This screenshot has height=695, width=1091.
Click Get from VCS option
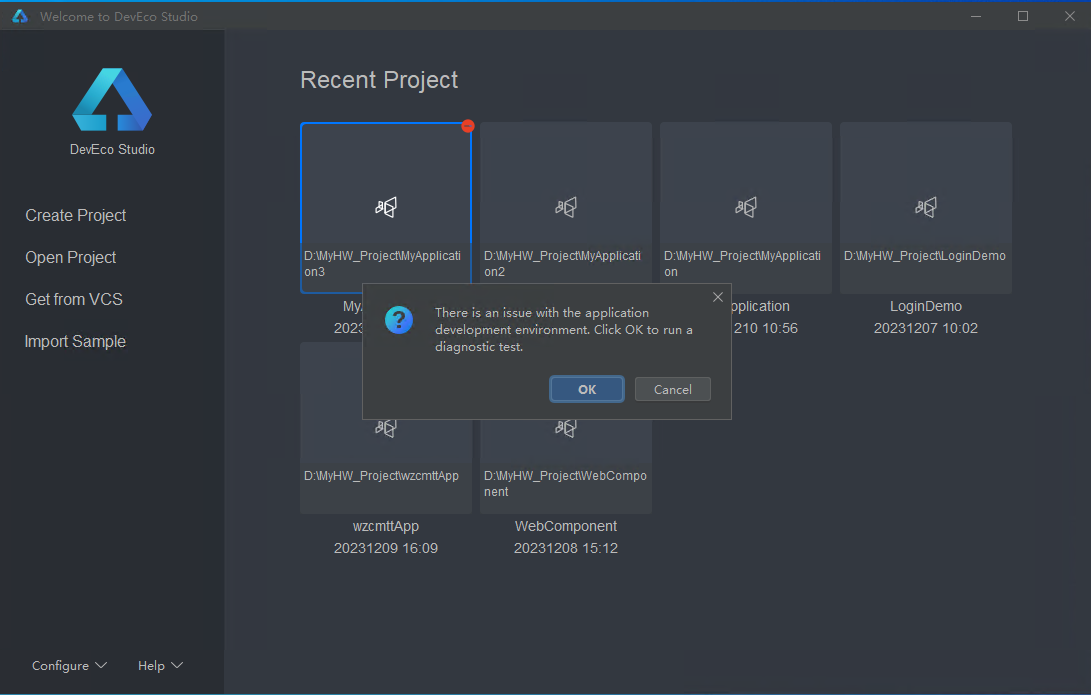coord(74,299)
